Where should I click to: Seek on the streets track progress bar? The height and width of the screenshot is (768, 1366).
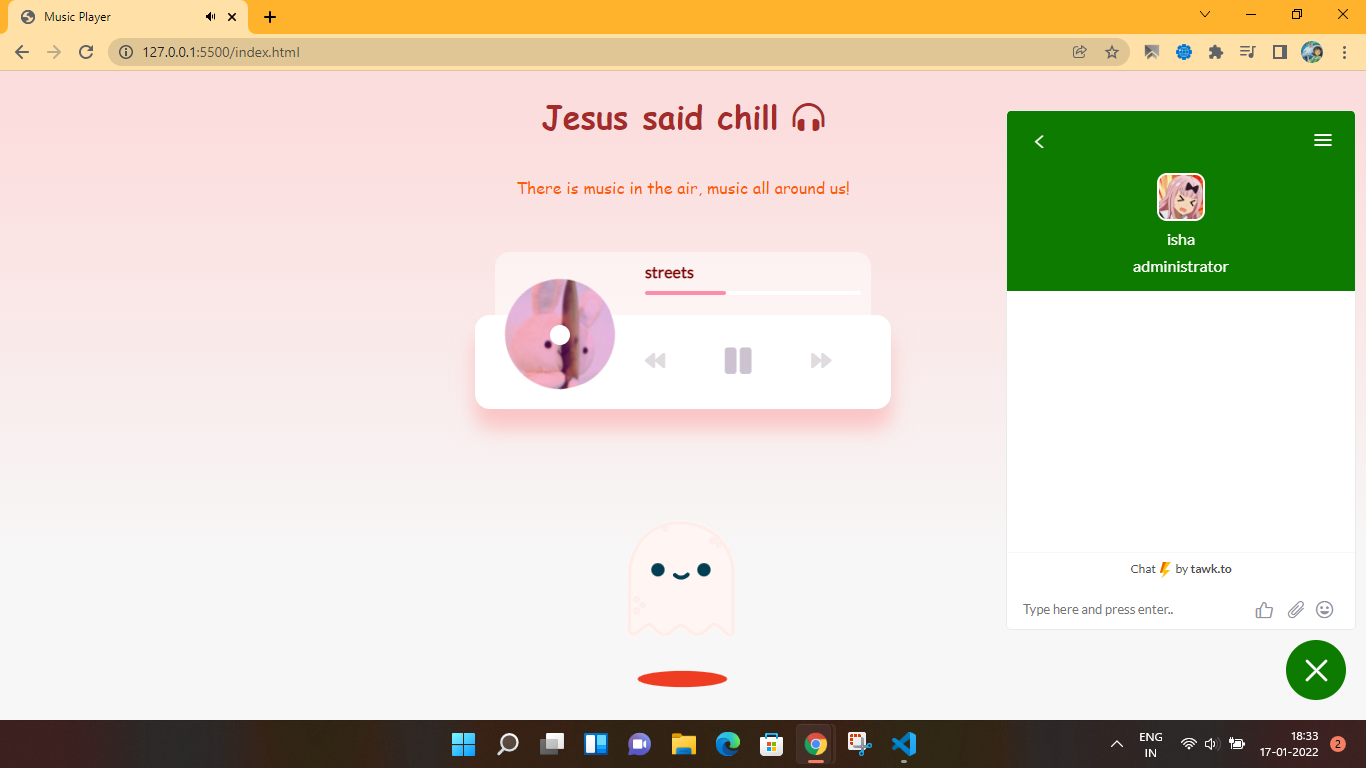coord(753,293)
